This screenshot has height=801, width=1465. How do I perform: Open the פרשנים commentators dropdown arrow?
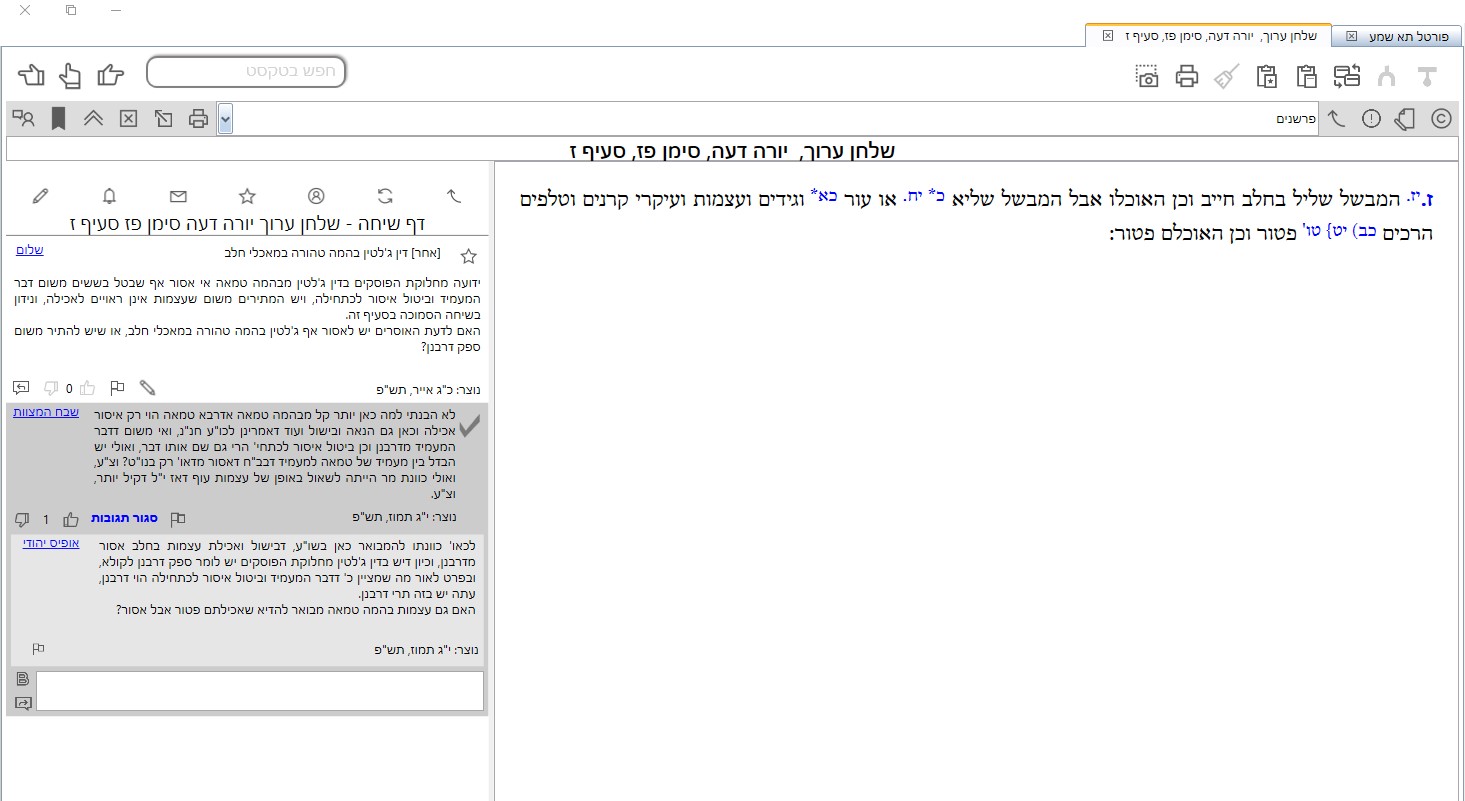point(225,119)
